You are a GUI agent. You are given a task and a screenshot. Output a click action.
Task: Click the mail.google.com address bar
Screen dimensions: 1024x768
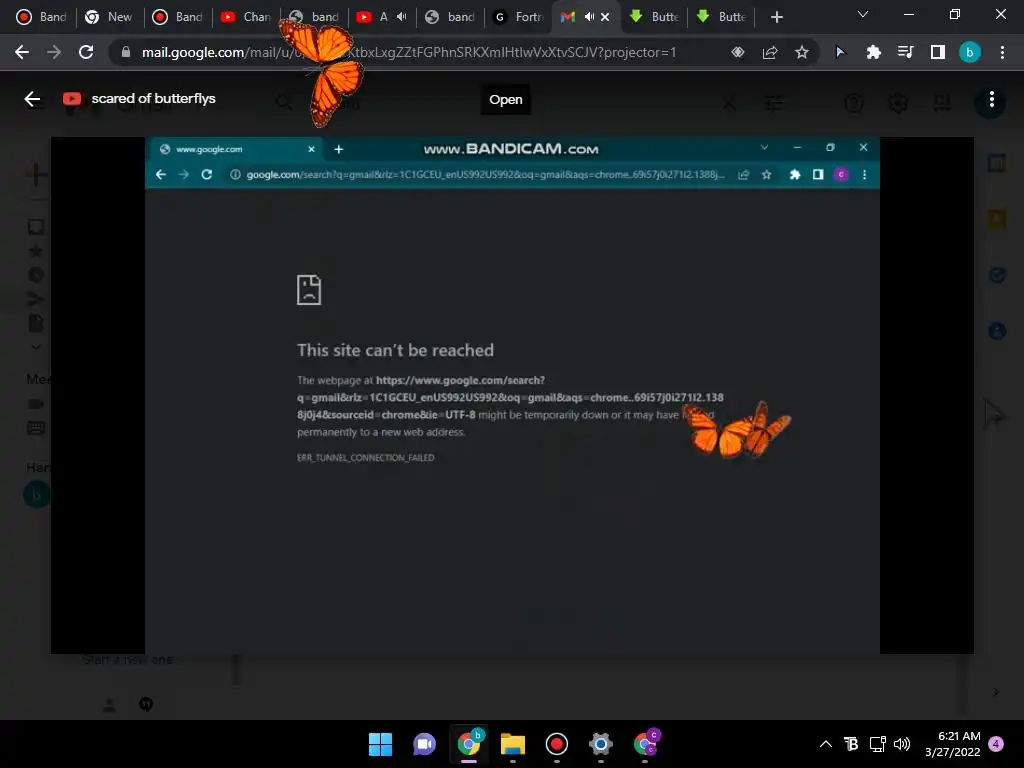(418, 52)
